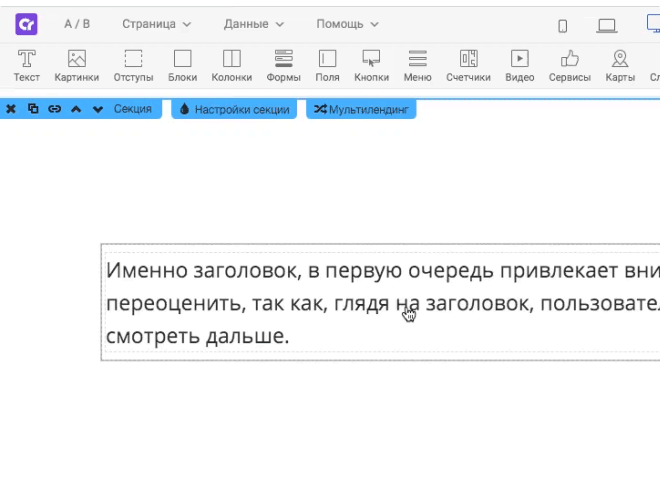Delete the section with X icon

click(11, 109)
